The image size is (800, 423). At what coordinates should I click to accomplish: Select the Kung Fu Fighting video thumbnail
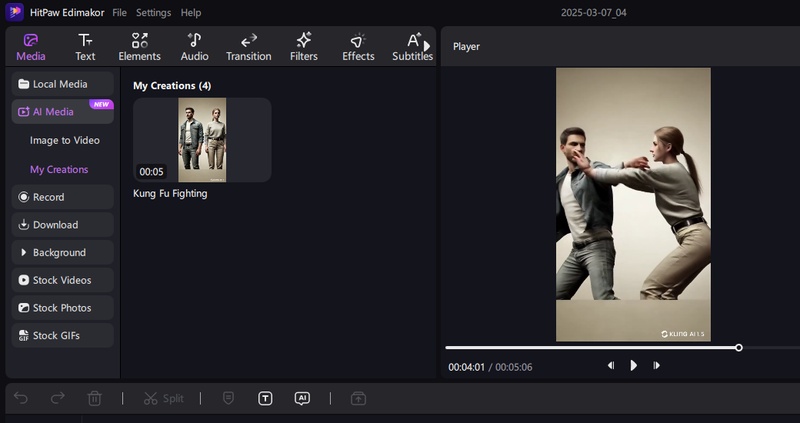pos(202,140)
